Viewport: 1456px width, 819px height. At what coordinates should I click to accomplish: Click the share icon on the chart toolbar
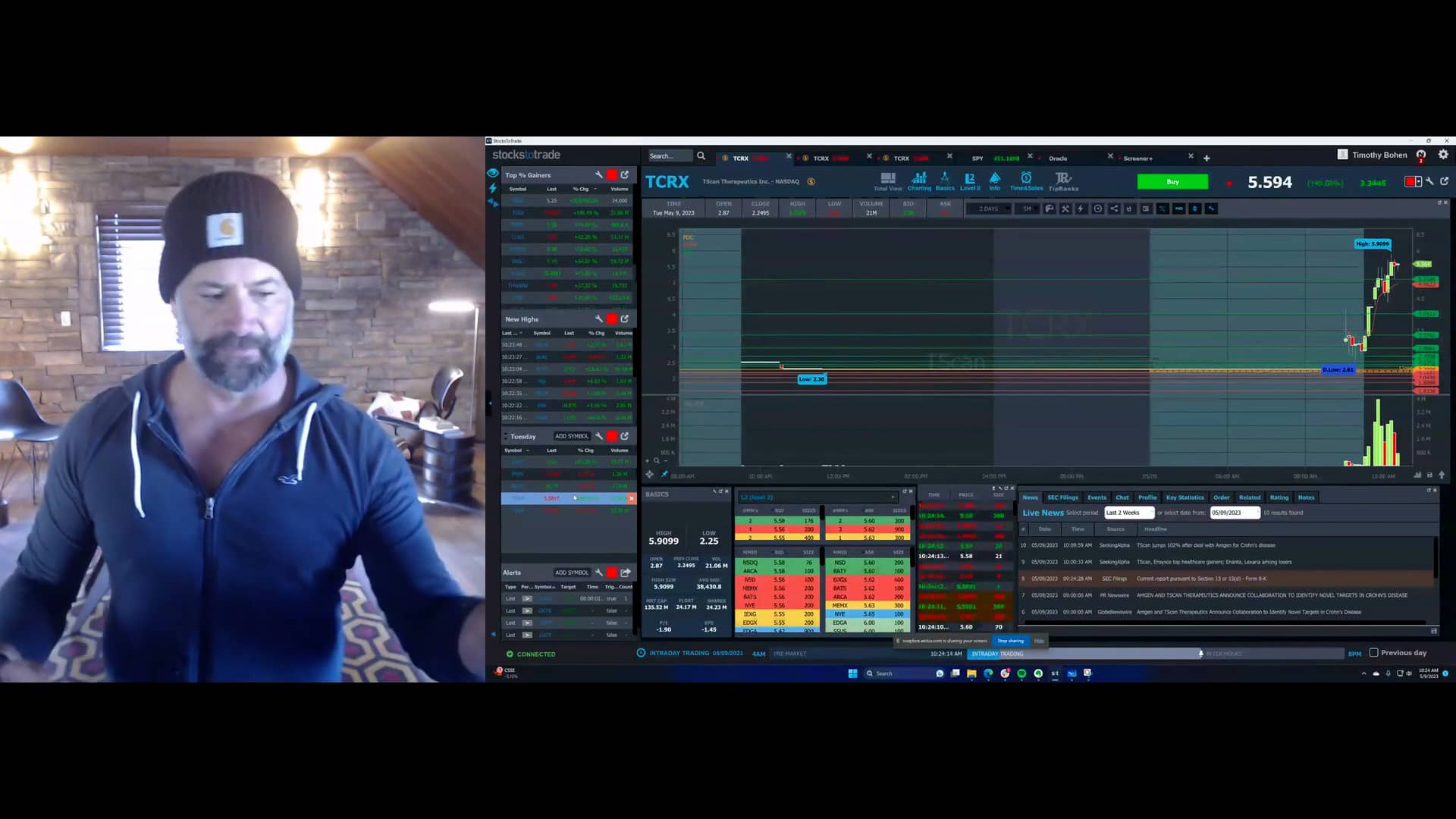[x=1115, y=209]
